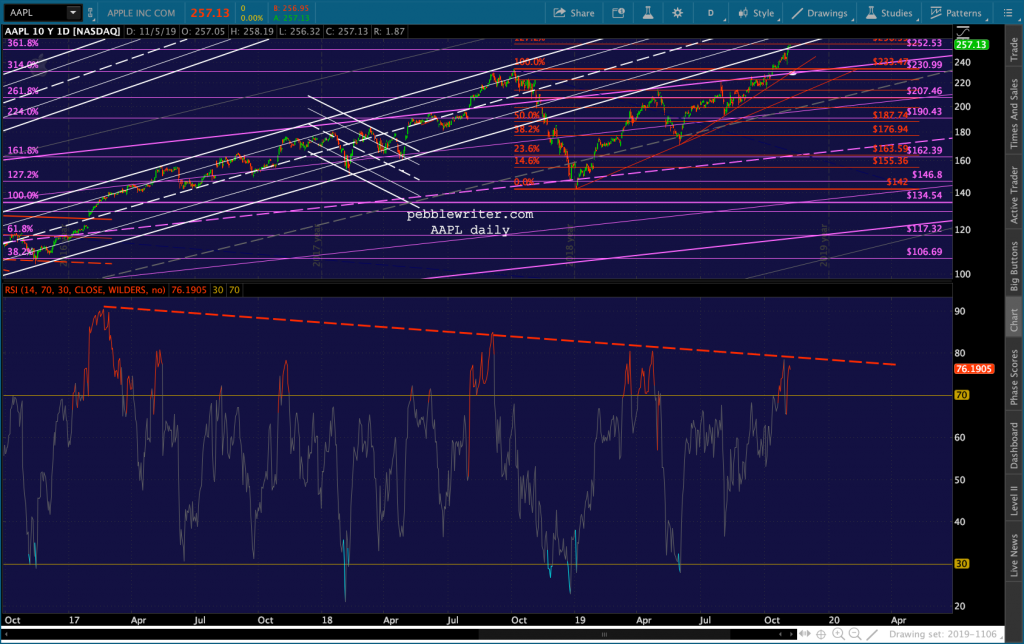Open the Phase Scores side tab
This screenshot has width=1024, height=644.
coord(1014,377)
